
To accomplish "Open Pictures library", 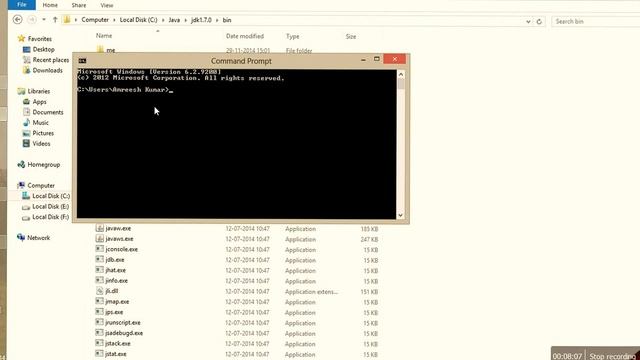I will click(43, 133).
